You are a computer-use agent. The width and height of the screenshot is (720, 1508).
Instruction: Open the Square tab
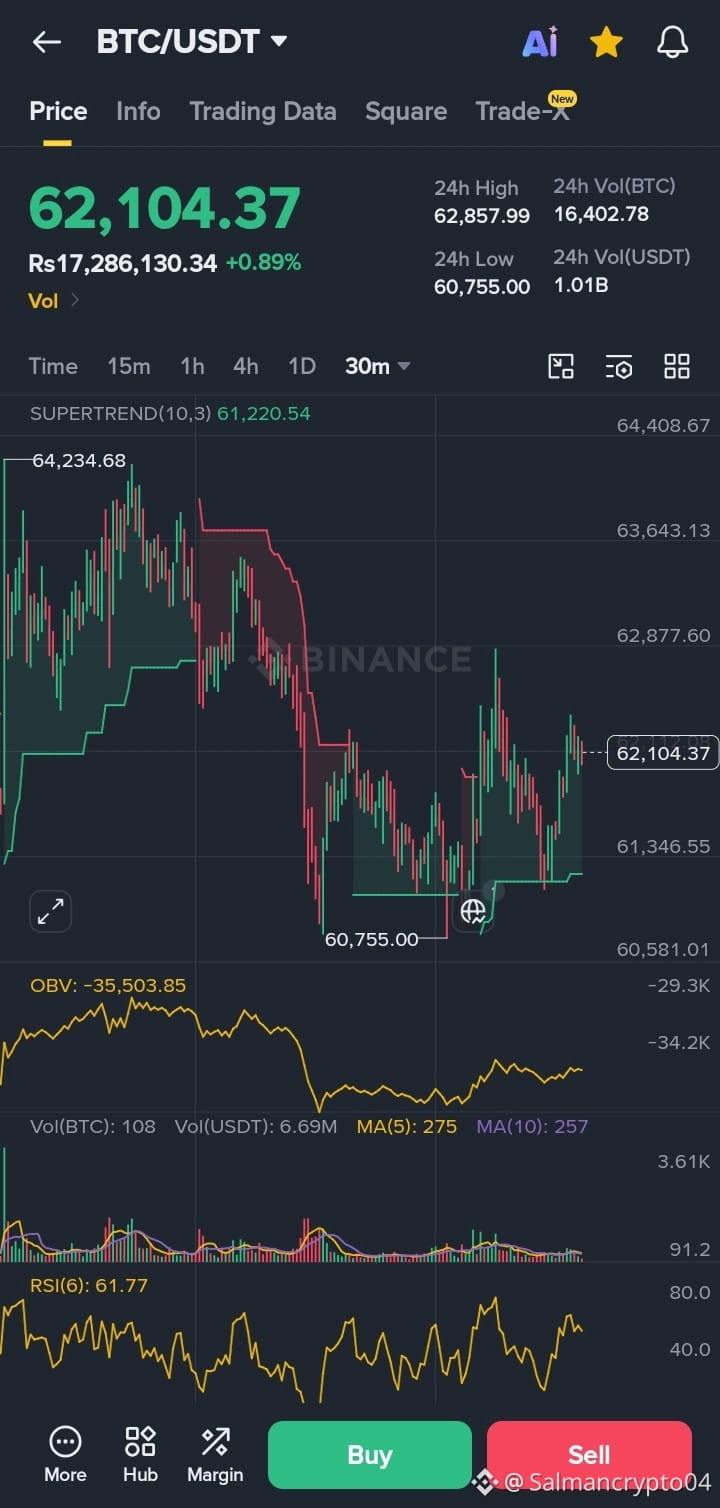406,111
